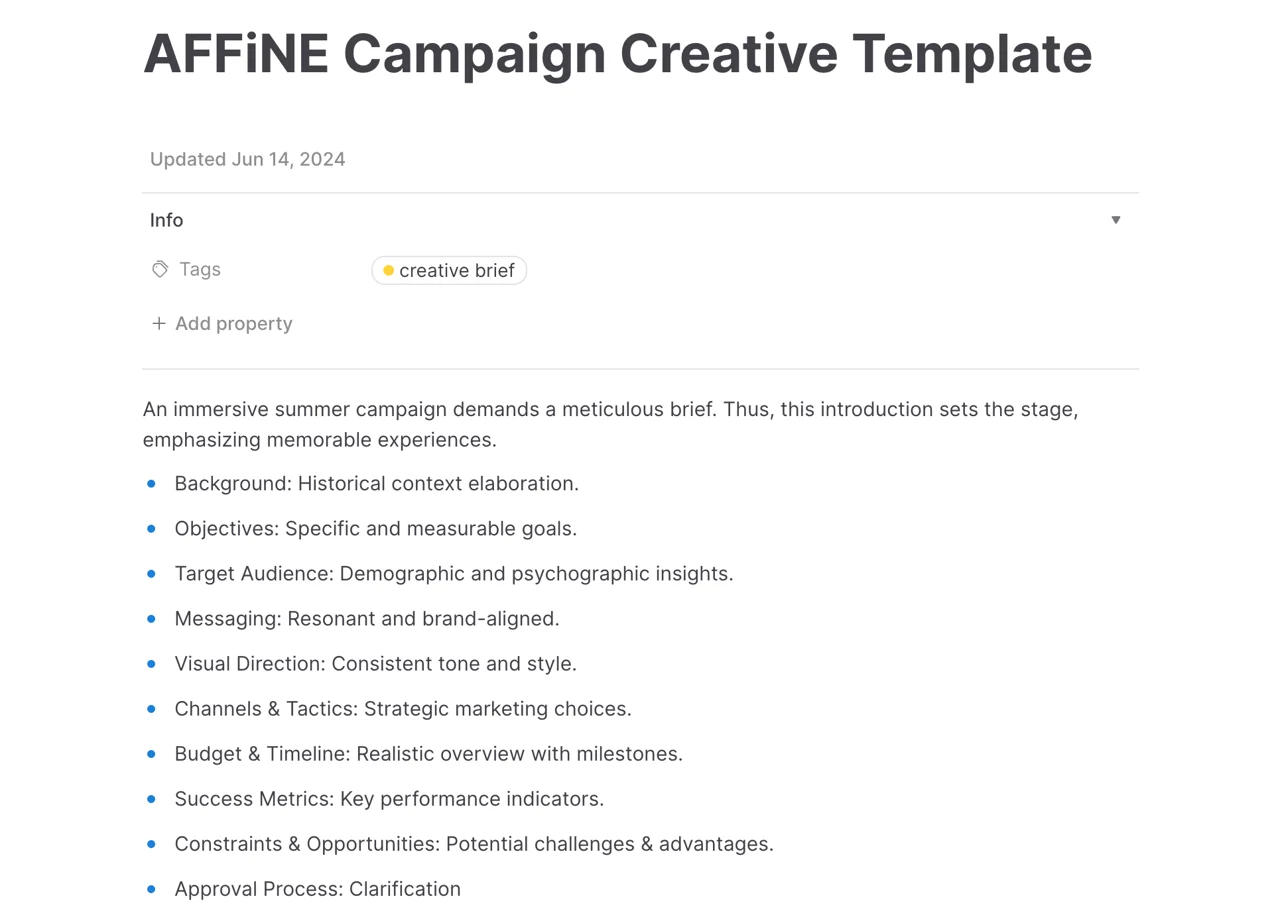
Task: Collapse the Info section arrow
Action: (1116, 220)
